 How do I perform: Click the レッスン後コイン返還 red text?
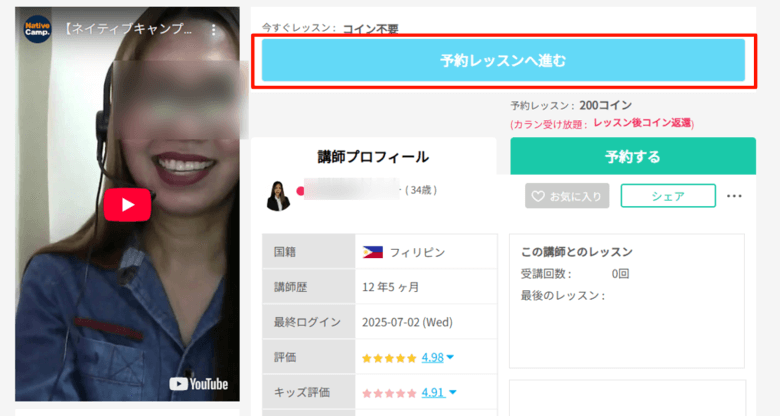click(x=644, y=122)
